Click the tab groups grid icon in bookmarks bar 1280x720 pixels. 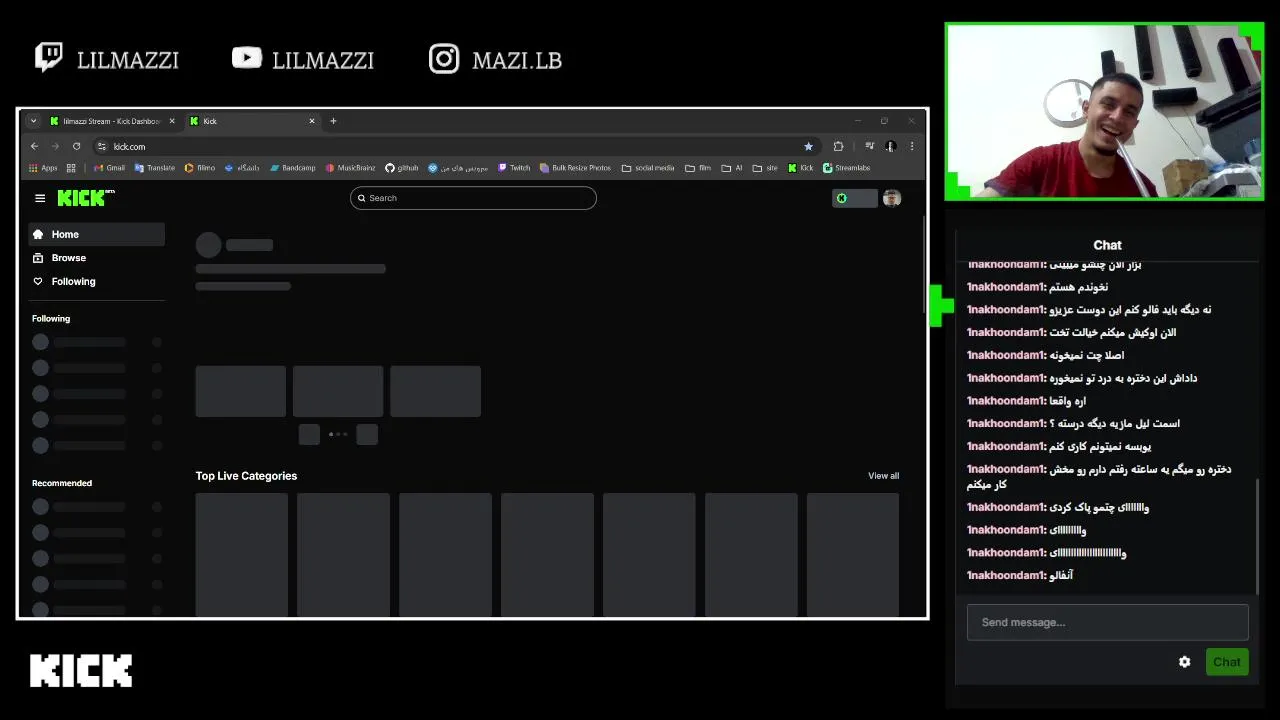click(71, 168)
